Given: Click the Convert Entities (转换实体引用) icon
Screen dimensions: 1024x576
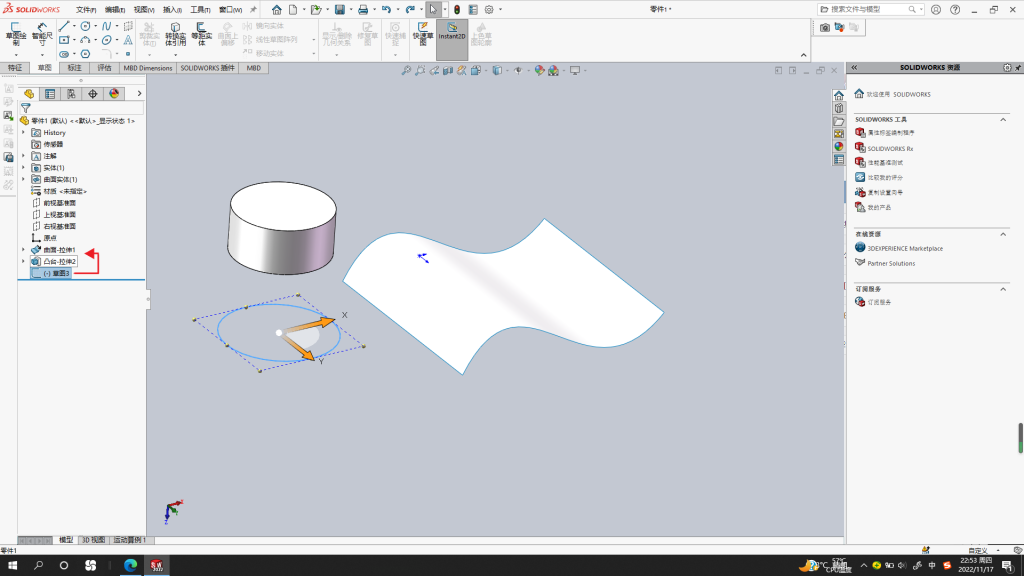Looking at the screenshot, I should [x=175, y=34].
